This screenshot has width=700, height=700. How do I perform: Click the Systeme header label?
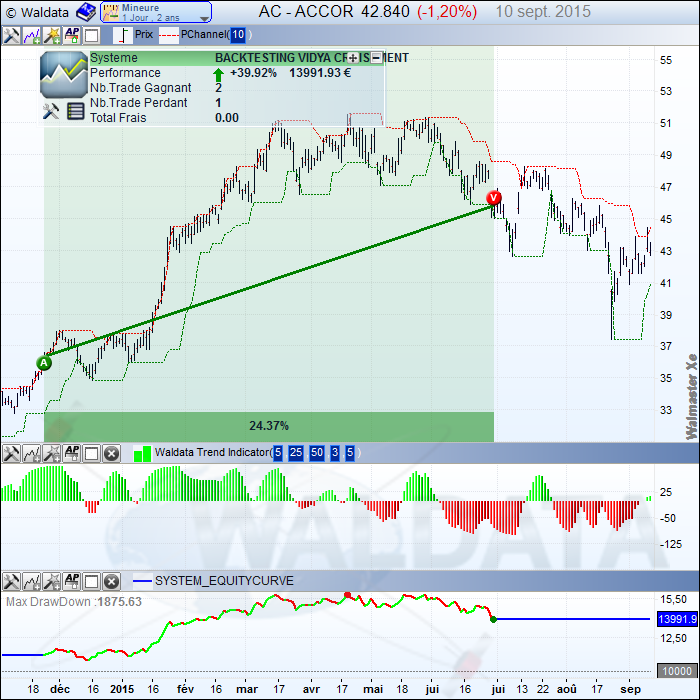114,58
